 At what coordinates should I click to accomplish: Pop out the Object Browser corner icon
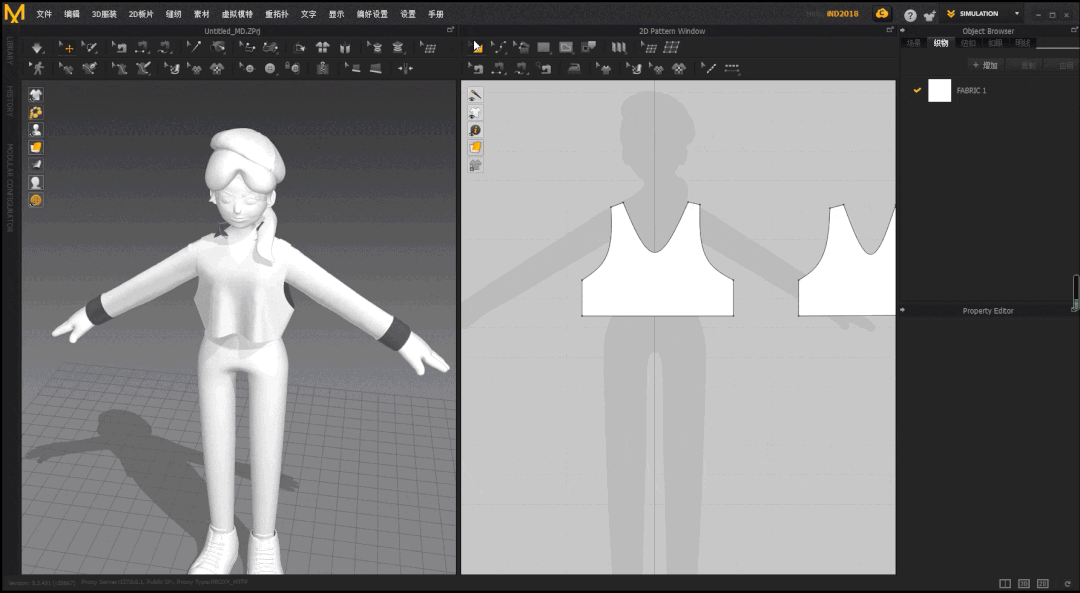pos(1074,30)
